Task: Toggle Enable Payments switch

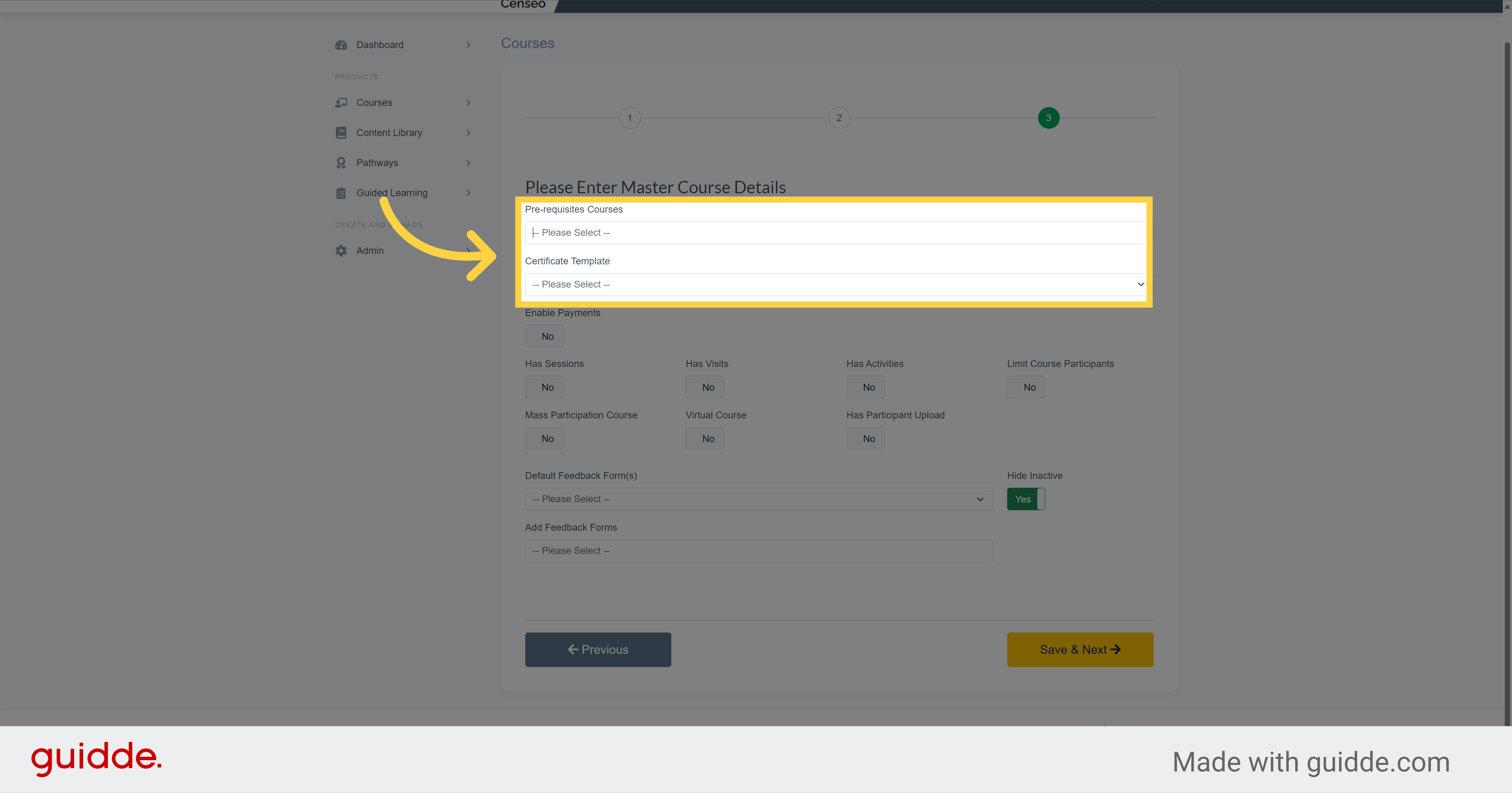Action: (x=544, y=336)
